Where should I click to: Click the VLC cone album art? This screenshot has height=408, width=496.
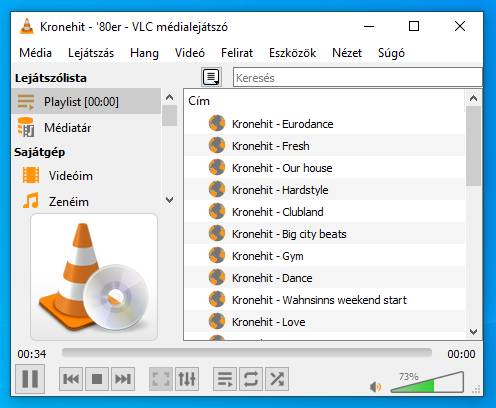pyautogui.click(x=94, y=277)
